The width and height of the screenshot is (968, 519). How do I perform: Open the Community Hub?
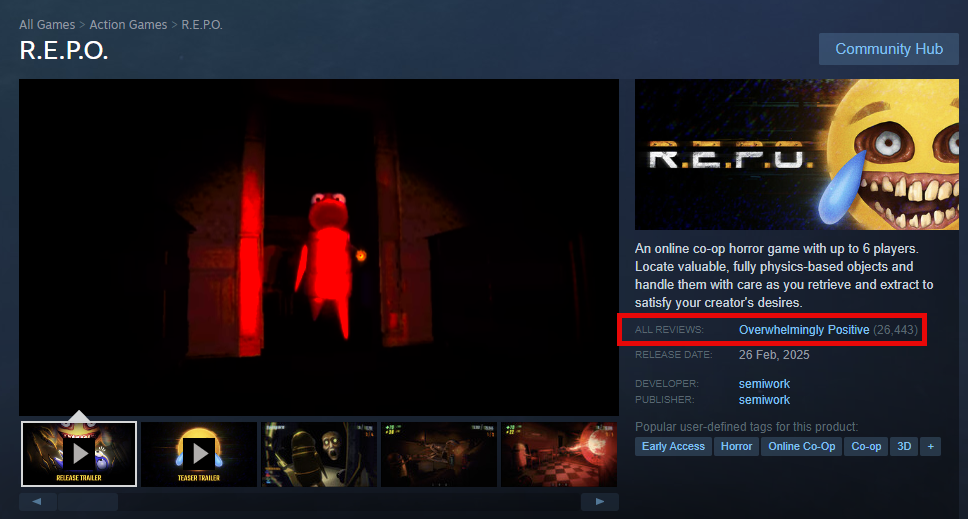pyautogui.click(x=888, y=49)
